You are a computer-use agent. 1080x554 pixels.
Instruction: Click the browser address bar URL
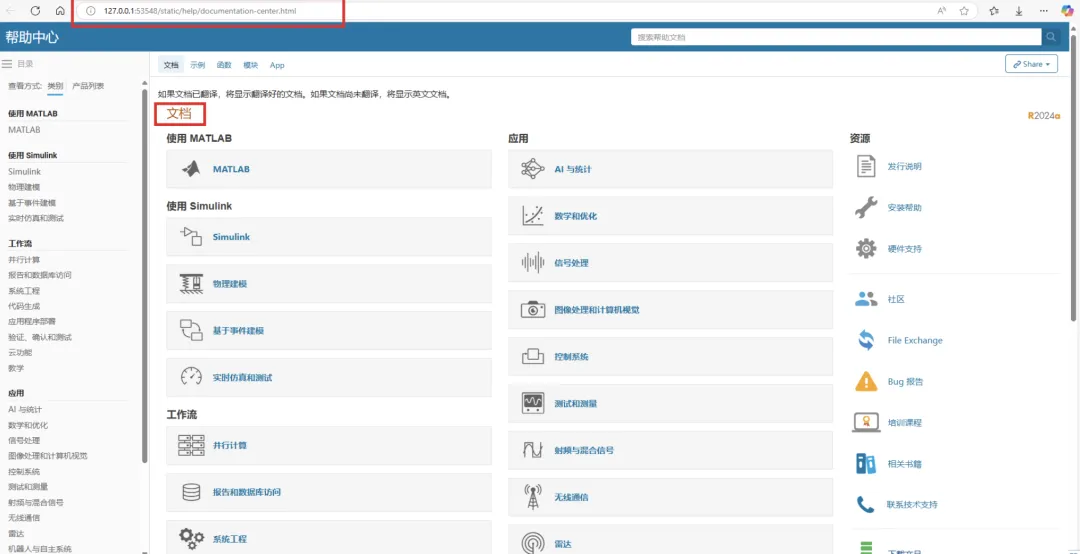click(200, 11)
